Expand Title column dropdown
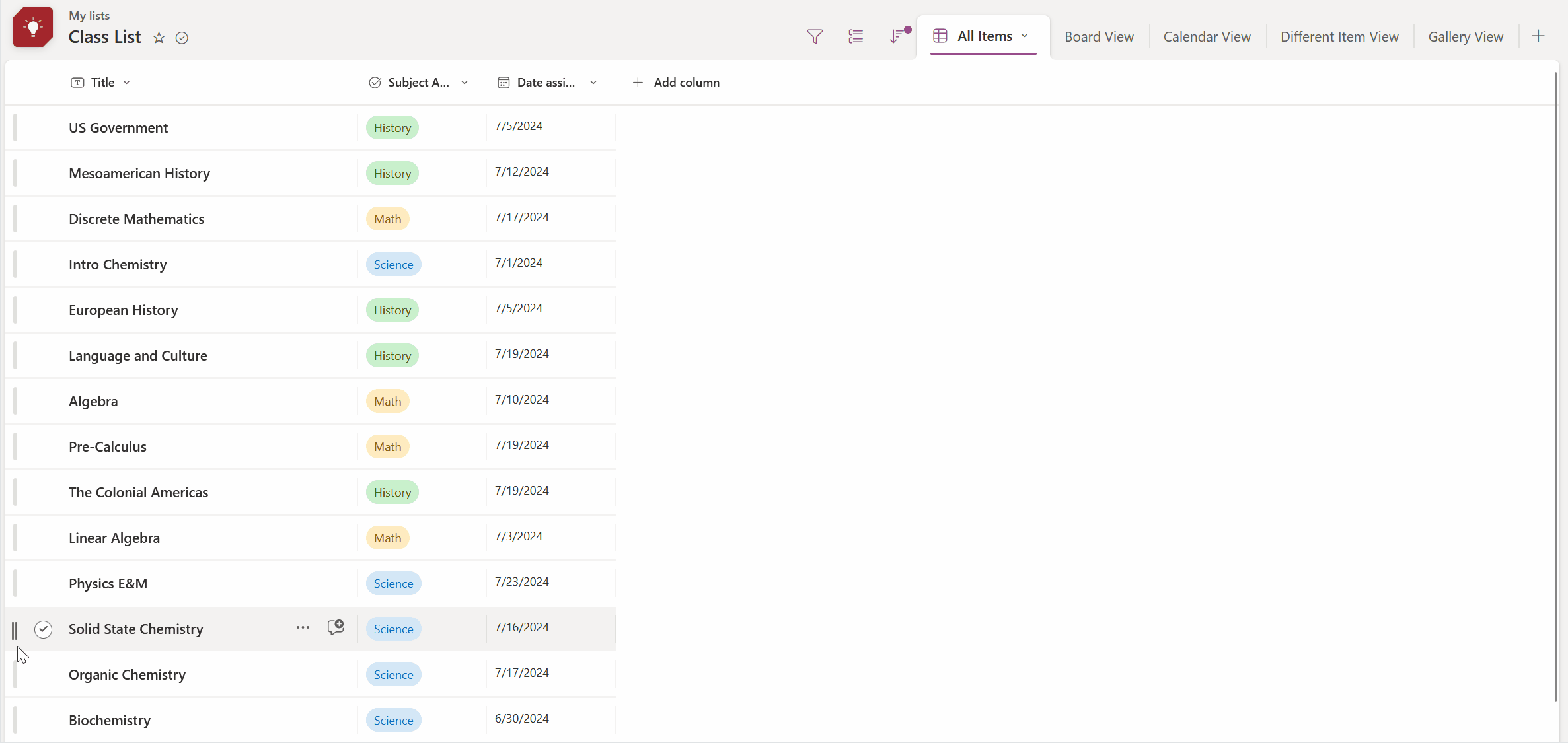1568x743 pixels. coord(127,83)
